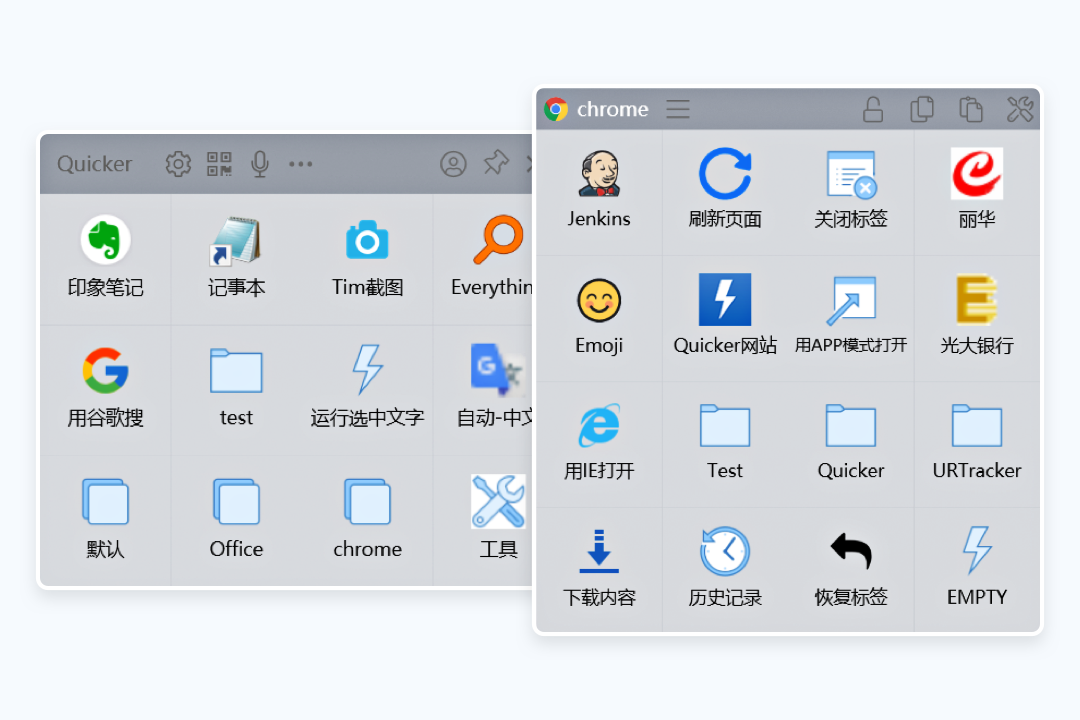Open the account avatar dropdown

pyautogui.click(x=453, y=164)
